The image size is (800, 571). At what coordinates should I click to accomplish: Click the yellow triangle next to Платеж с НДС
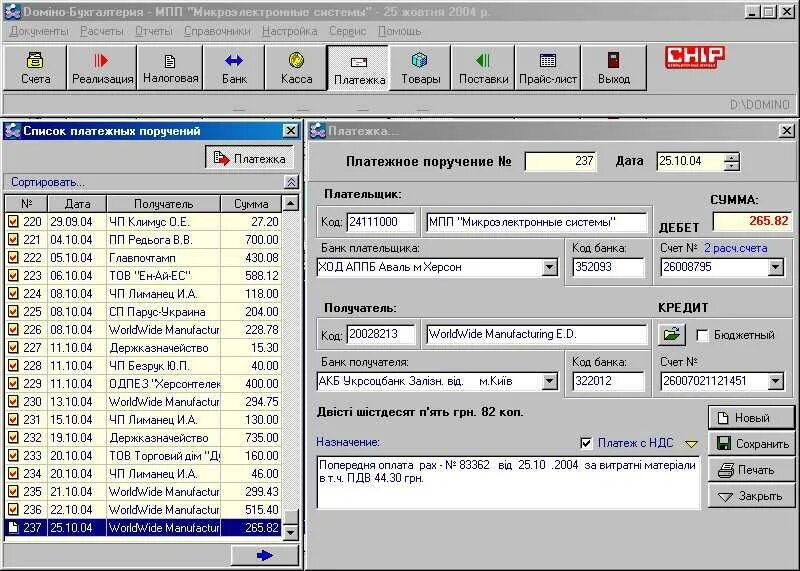tap(691, 444)
